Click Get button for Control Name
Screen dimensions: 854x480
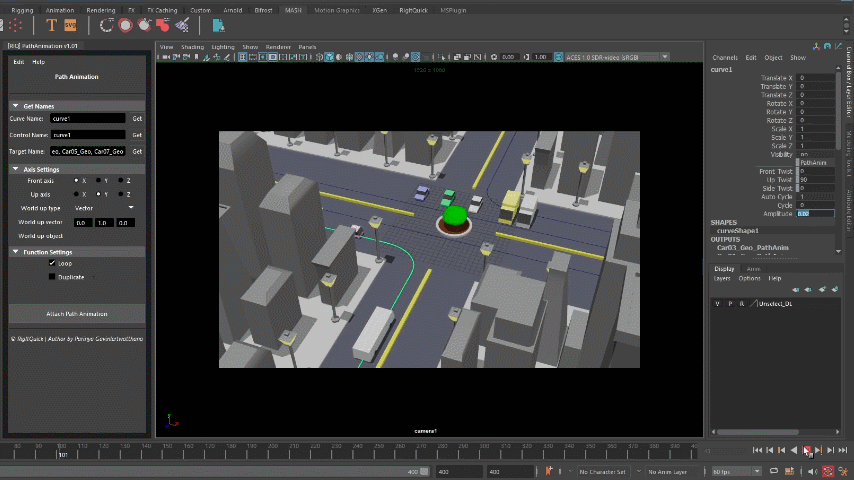click(137, 135)
